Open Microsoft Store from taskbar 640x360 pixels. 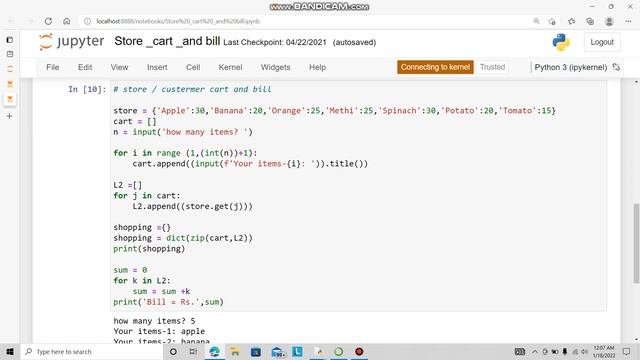coord(256,351)
